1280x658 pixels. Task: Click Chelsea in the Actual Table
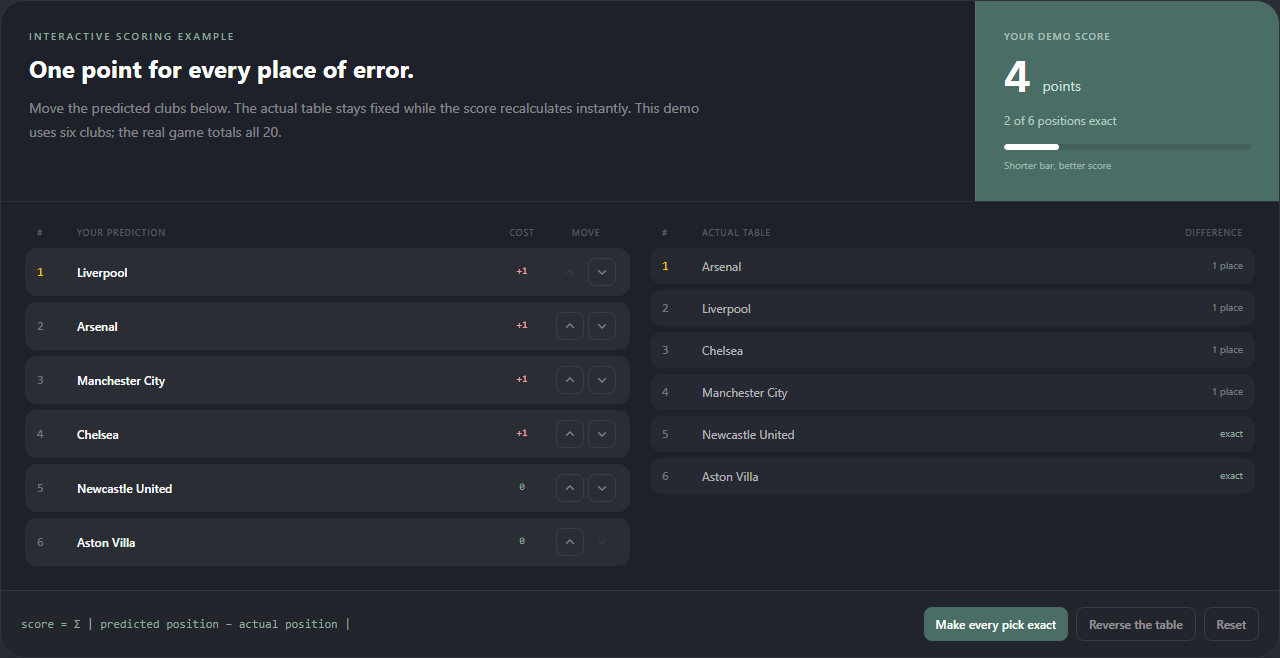(x=952, y=351)
